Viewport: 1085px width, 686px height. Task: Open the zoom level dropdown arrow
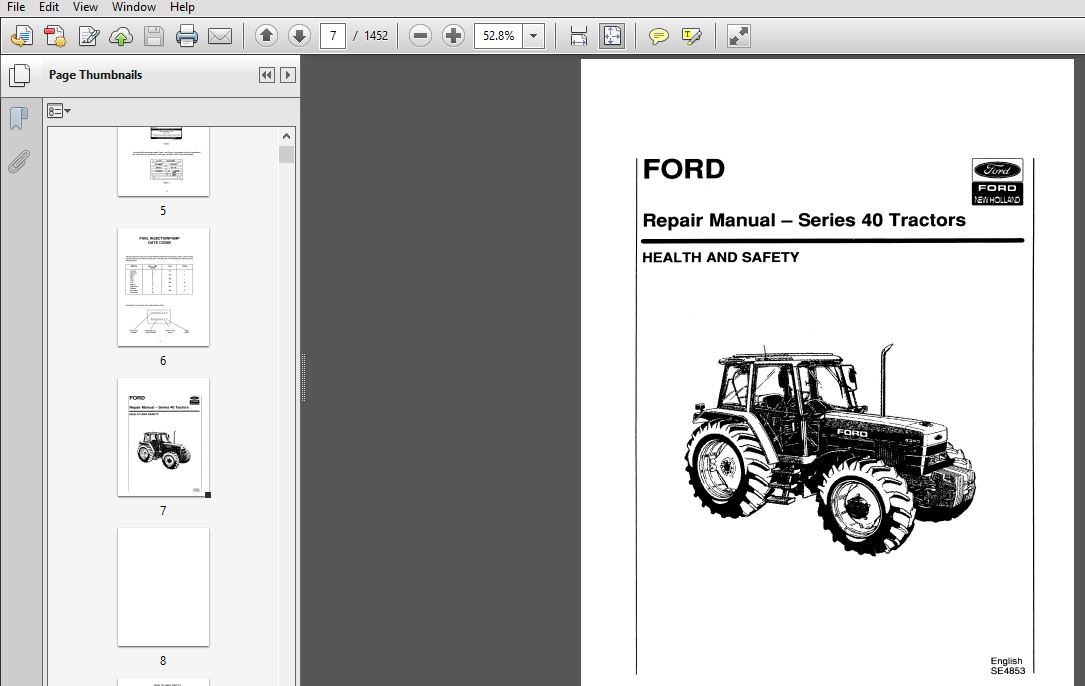[534, 36]
